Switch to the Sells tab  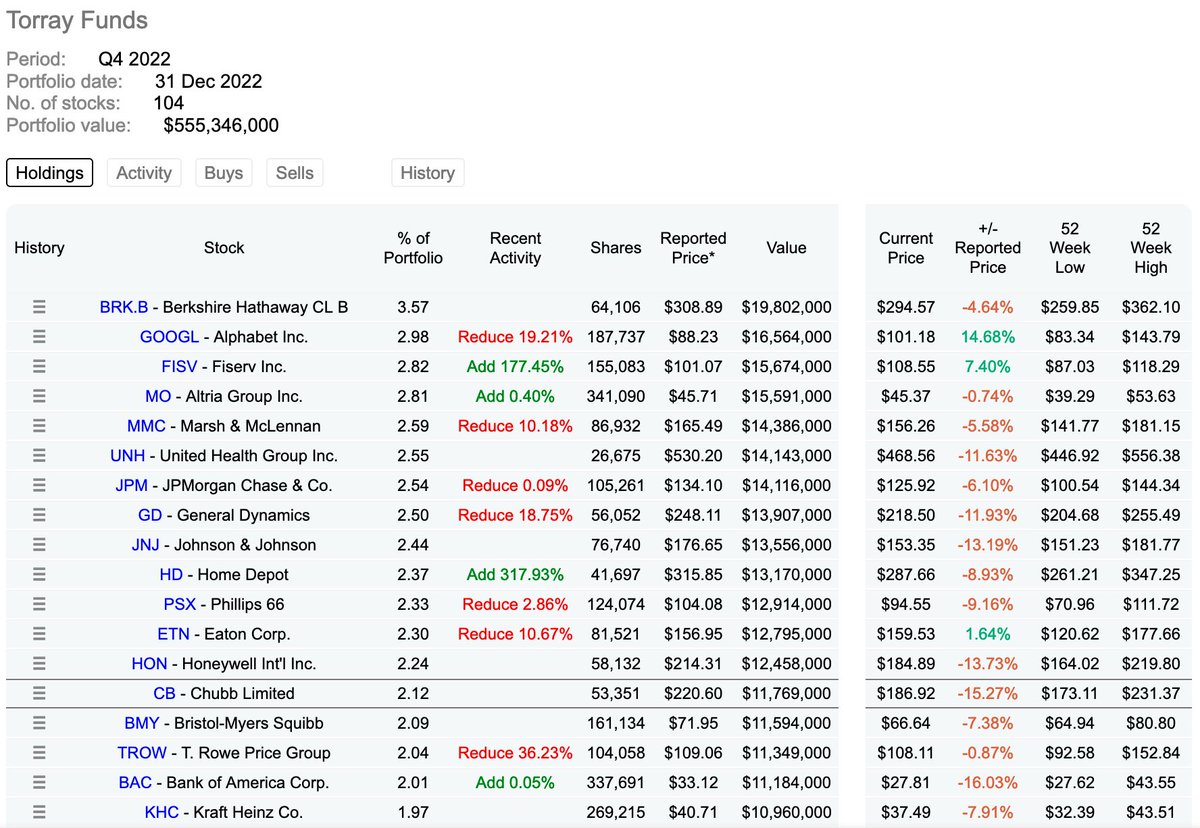tap(295, 173)
